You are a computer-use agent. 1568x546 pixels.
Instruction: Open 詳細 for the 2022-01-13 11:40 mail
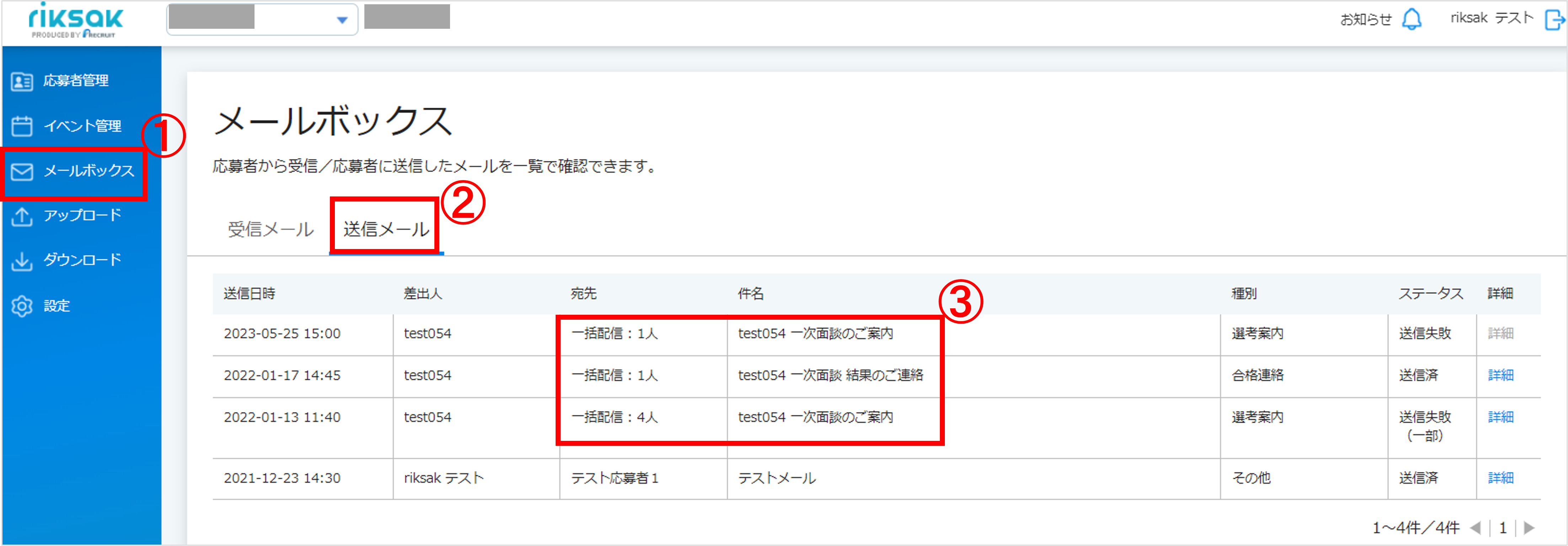point(1500,417)
